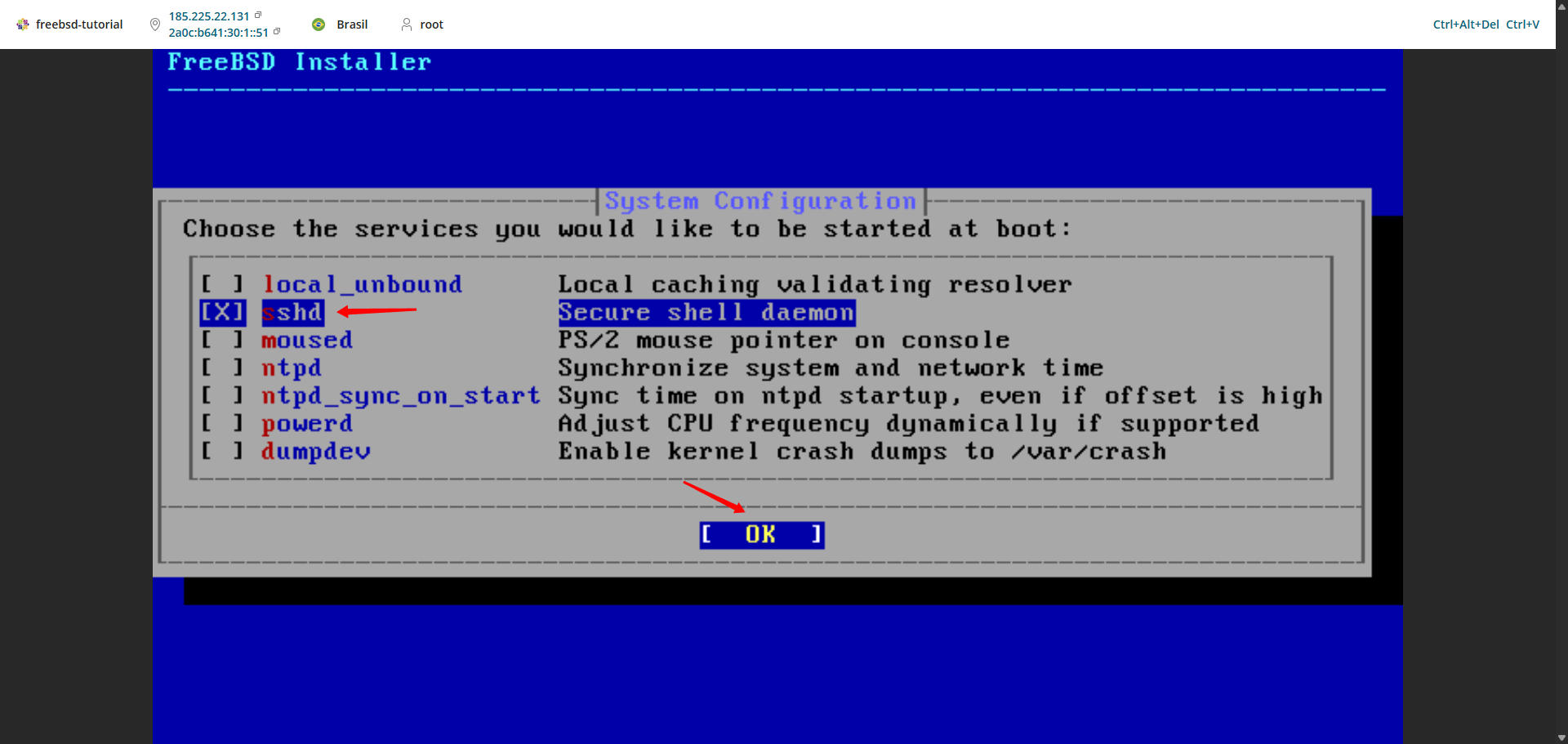The height and width of the screenshot is (744, 1568).
Task: Click the Brasil location label
Action: coord(352,25)
